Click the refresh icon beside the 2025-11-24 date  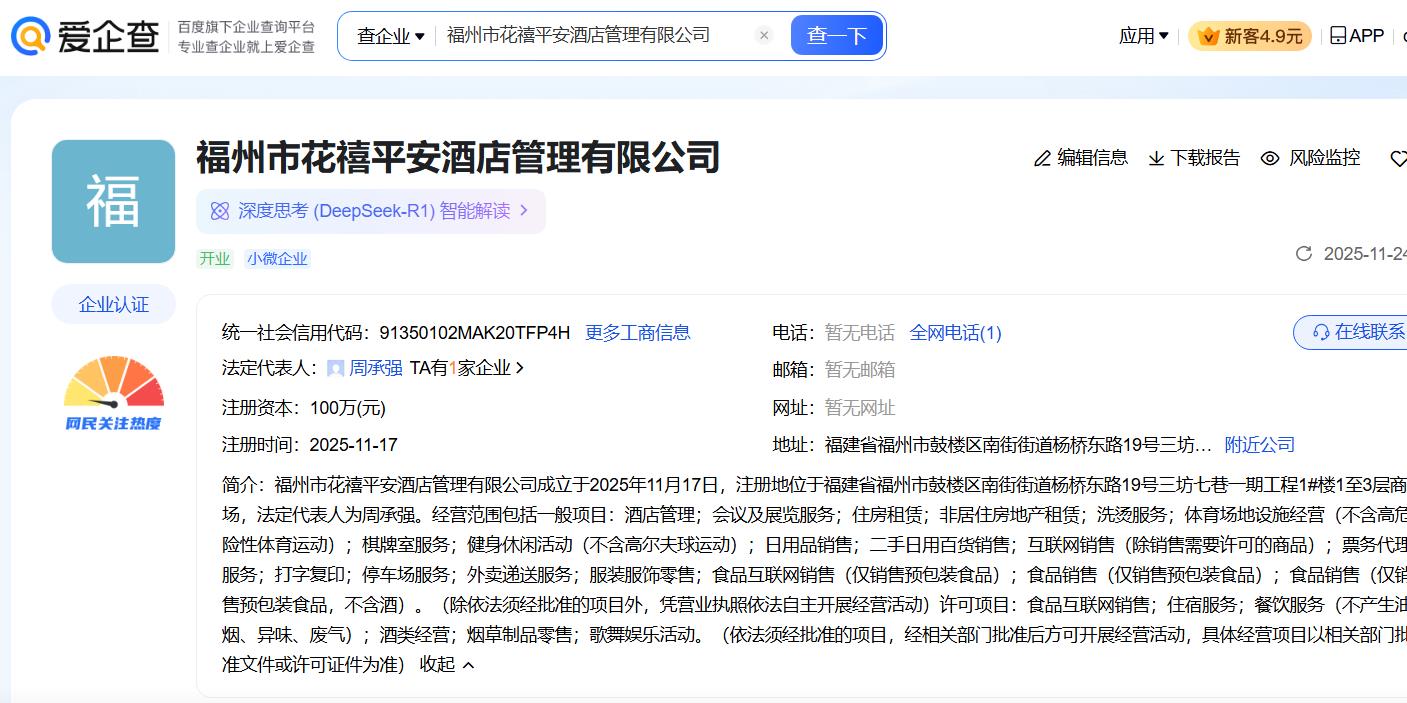(1303, 254)
